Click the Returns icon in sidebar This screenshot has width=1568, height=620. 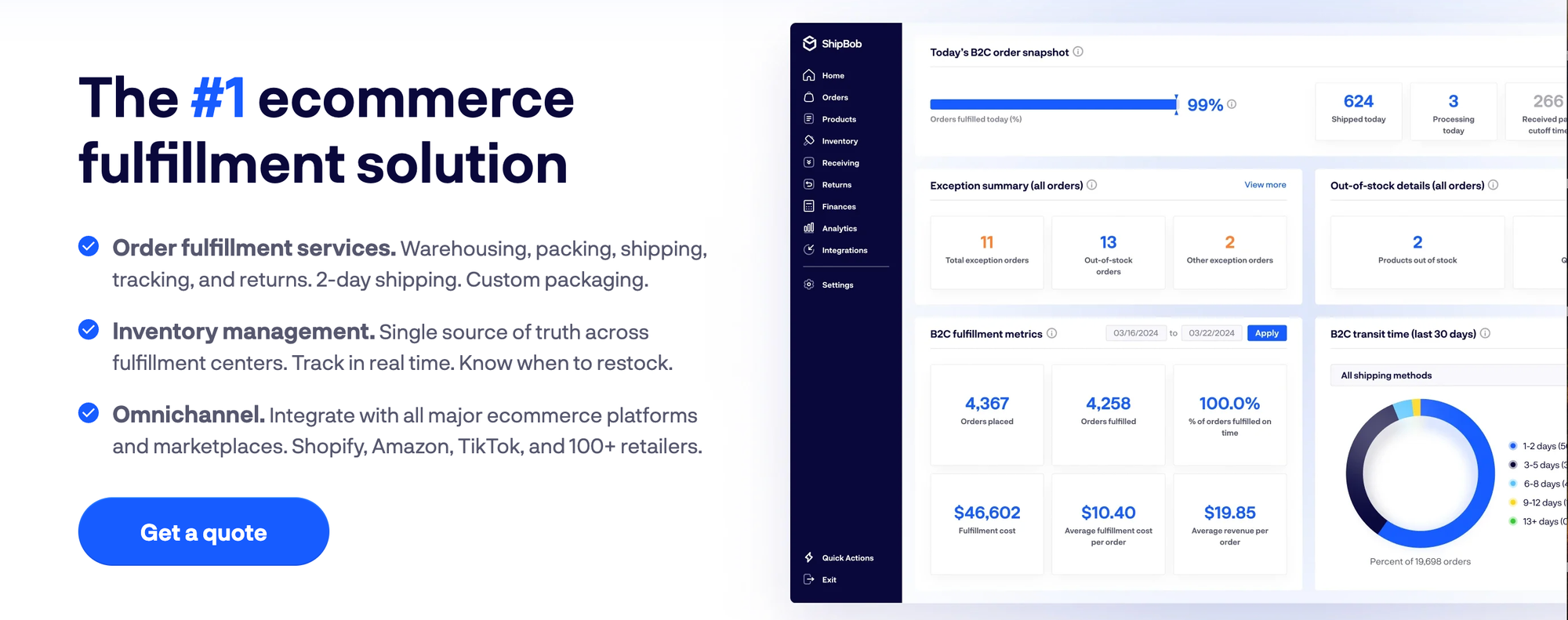click(809, 184)
